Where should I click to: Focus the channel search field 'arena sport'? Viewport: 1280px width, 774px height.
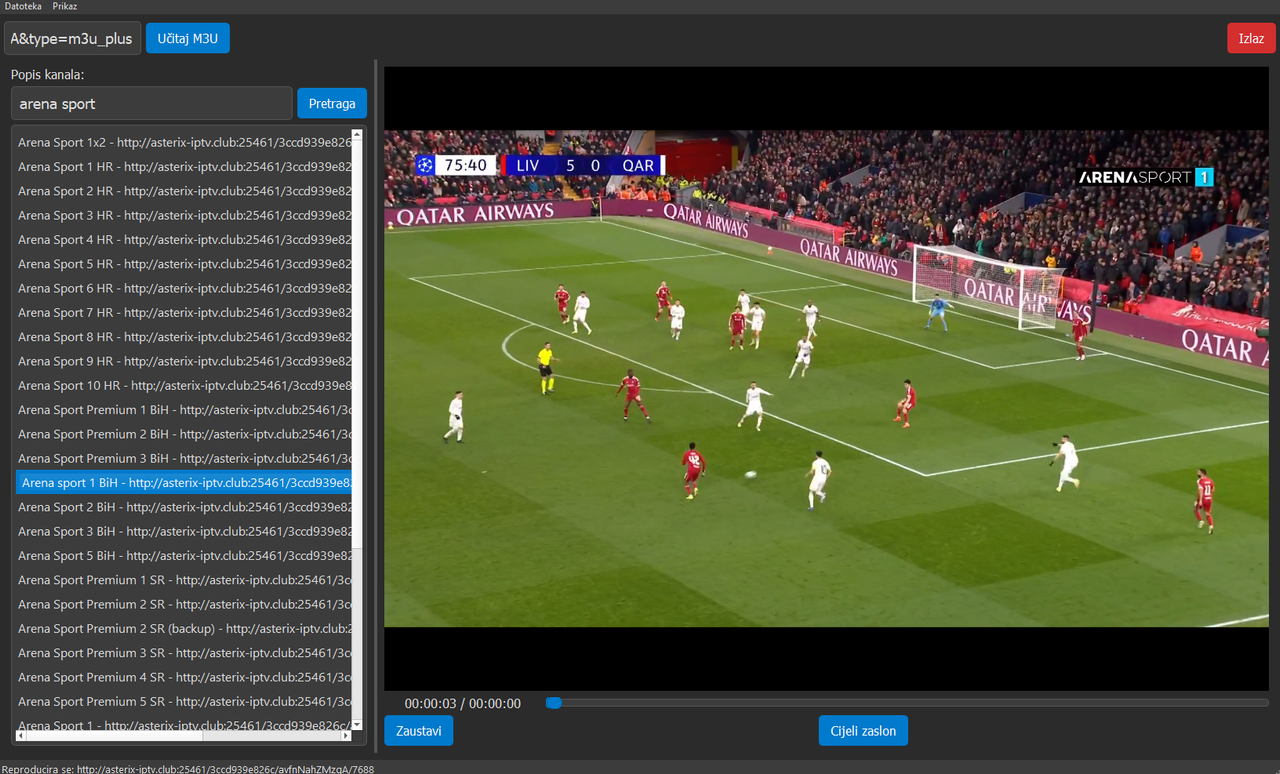point(151,103)
